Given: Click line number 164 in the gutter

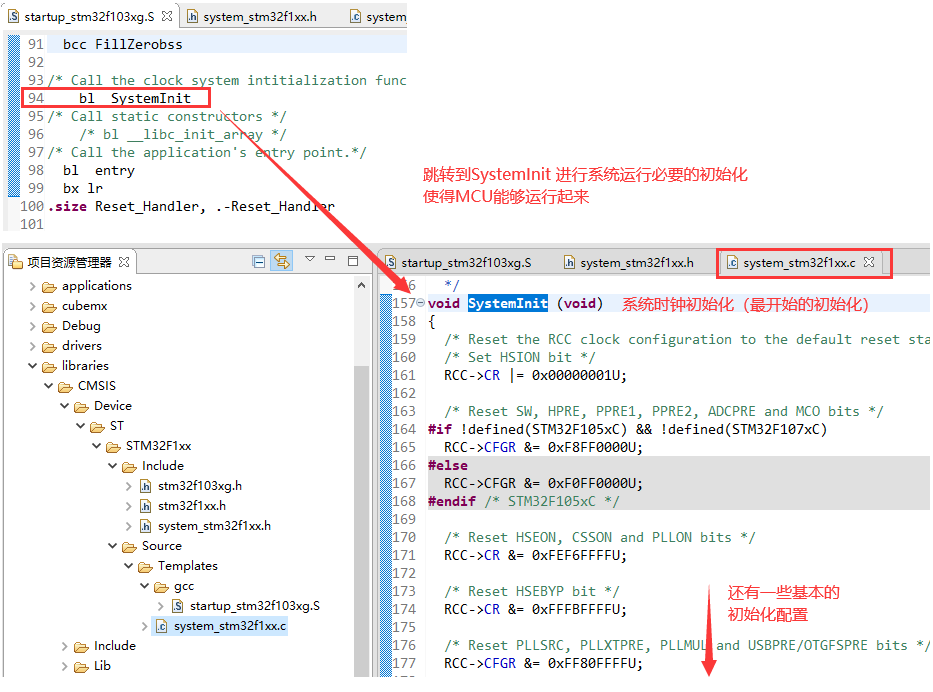Looking at the screenshot, I should click(404, 430).
